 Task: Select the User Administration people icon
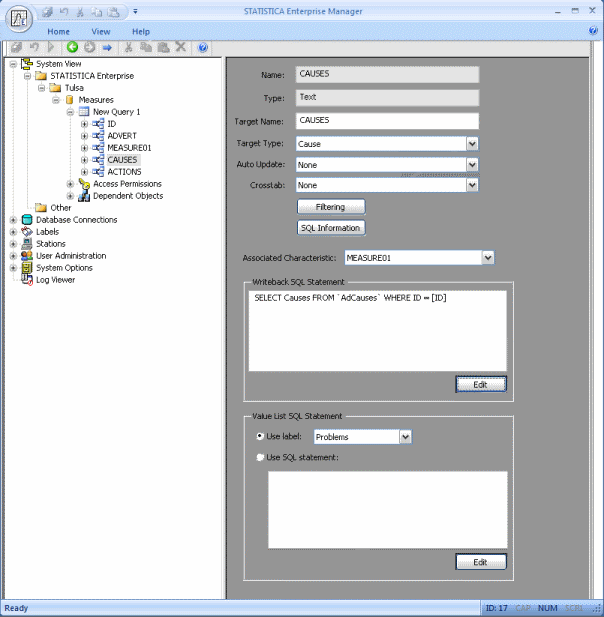tap(27, 256)
